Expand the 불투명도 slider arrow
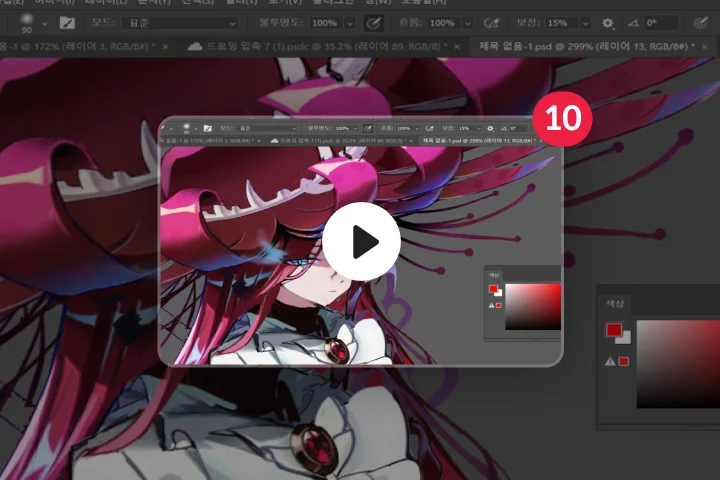 point(350,23)
